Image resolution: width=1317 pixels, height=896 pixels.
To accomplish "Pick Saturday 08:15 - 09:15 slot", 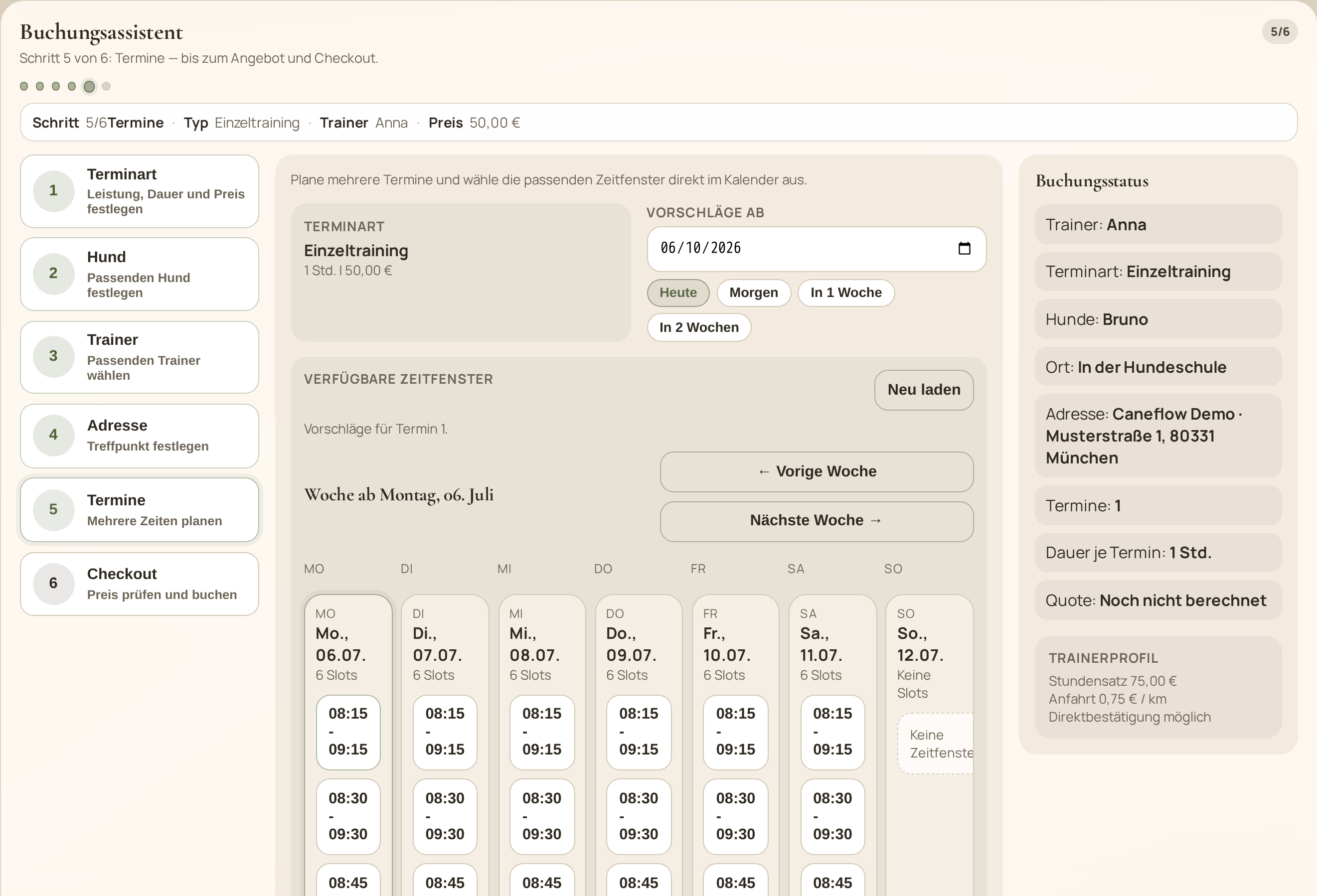I will pyautogui.click(x=832, y=732).
